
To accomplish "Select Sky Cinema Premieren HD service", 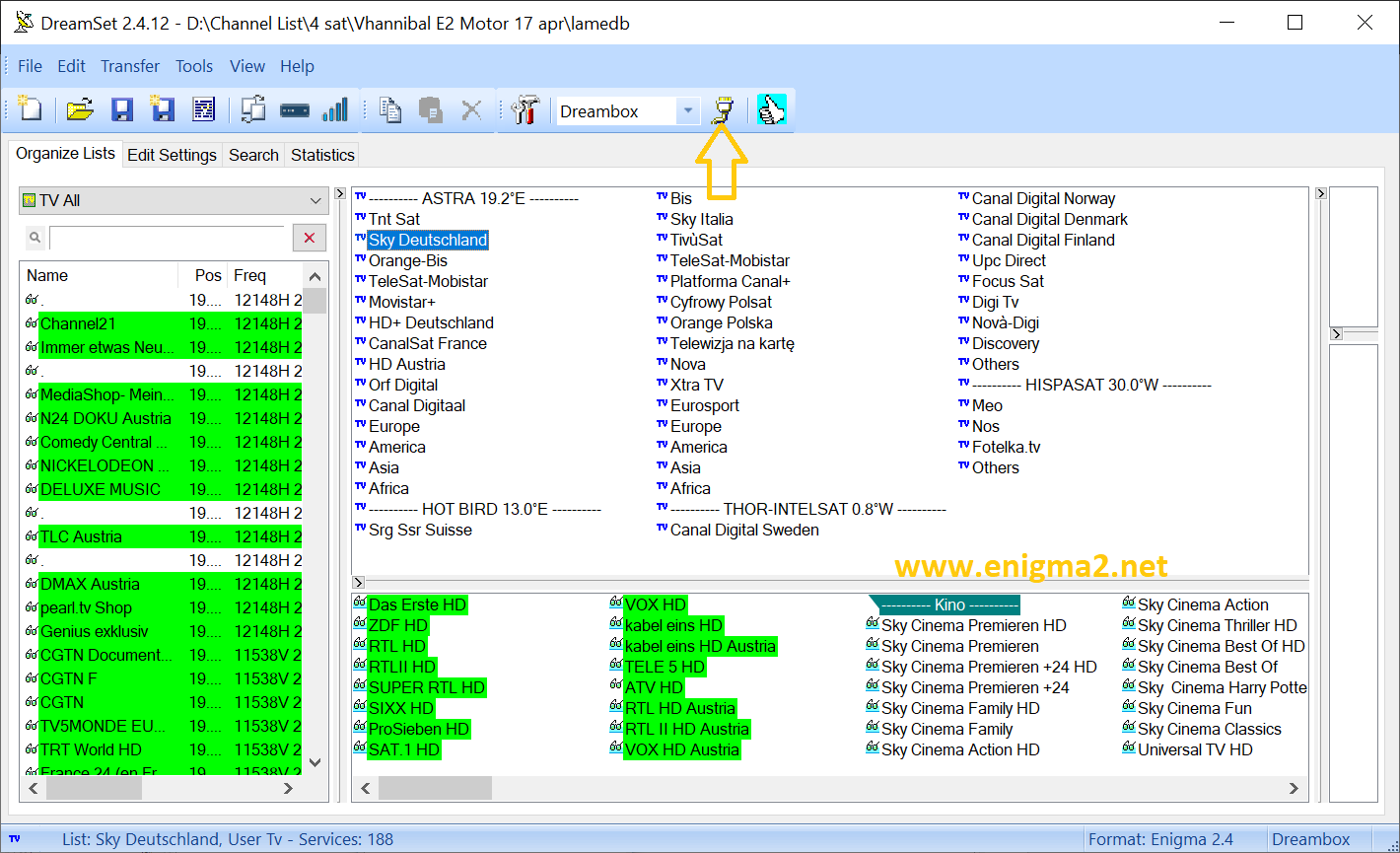I will (x=974, y=625).
